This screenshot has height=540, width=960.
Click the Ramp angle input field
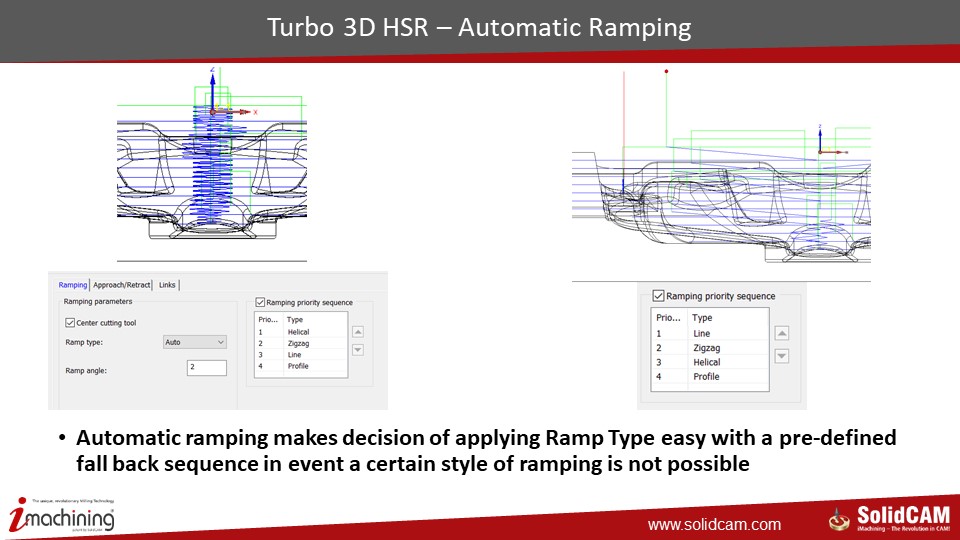pyautogui.click(x=206, y=368)
